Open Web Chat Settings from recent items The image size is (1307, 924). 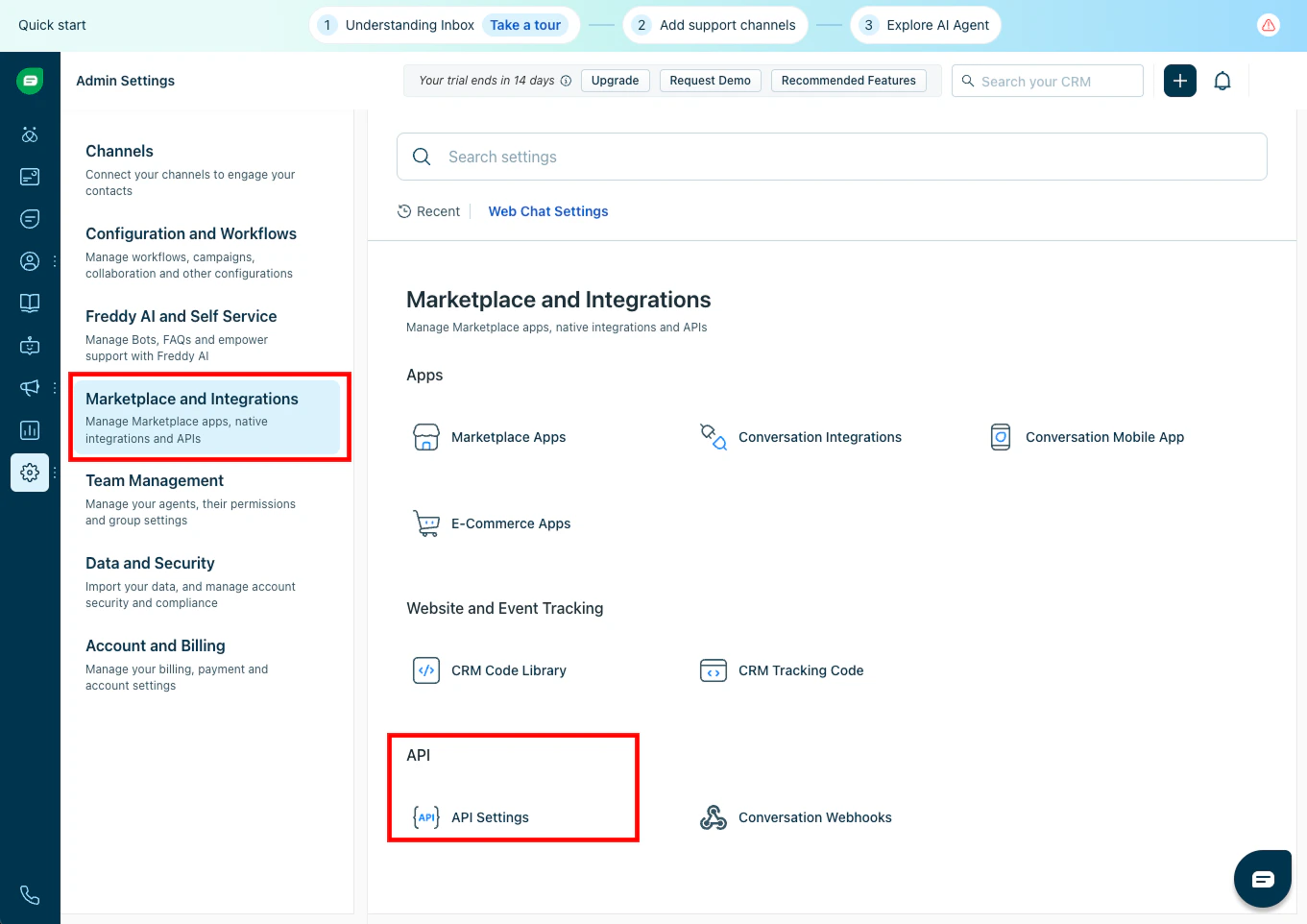547,211
